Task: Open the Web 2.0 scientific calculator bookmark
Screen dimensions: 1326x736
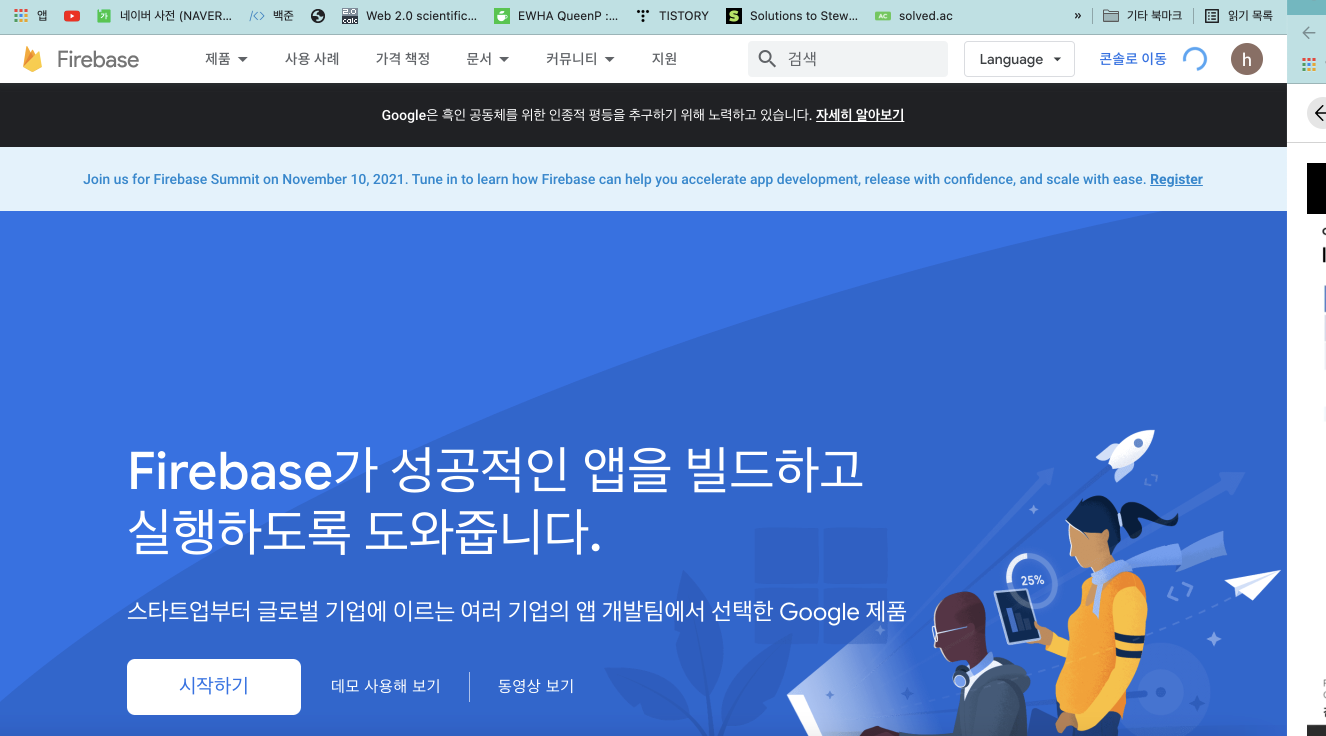Action: pos(409,15)
